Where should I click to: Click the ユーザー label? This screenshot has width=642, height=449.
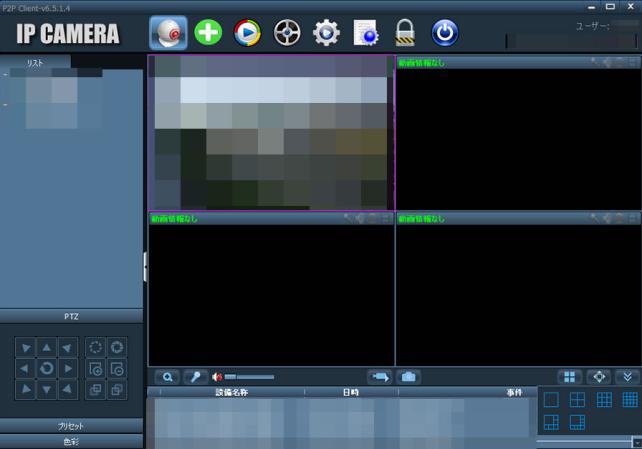coord(592,27)
